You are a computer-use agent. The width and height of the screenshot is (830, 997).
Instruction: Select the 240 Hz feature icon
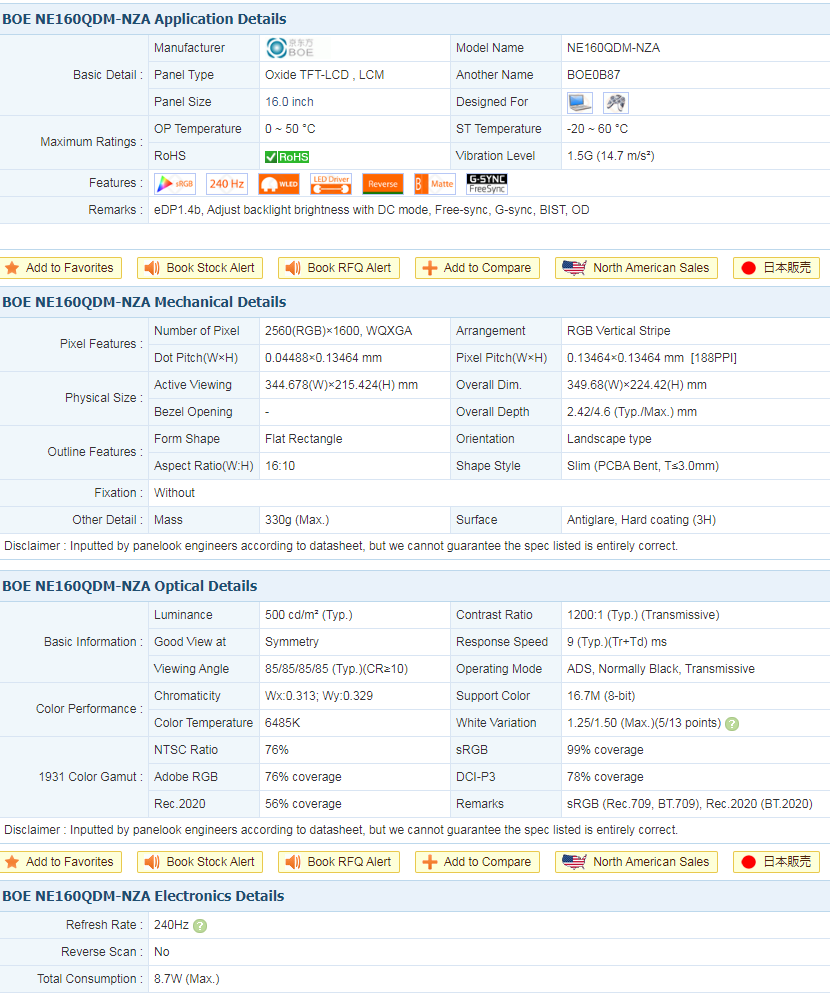point(227,184)
